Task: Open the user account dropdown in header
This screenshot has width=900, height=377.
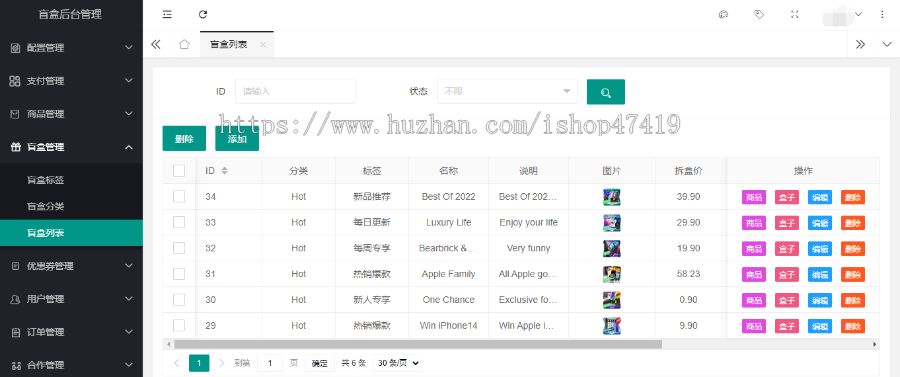Action: coord(841,15)
